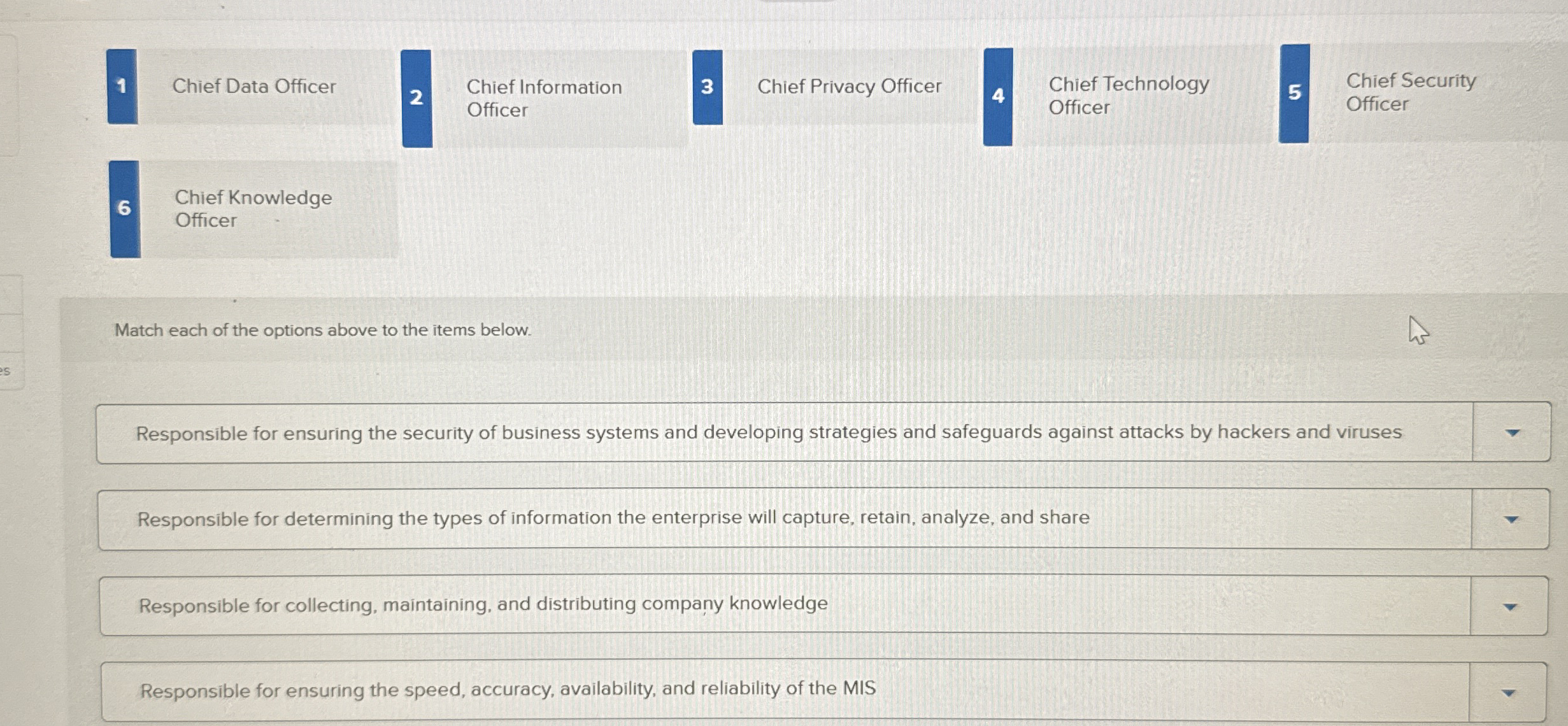Open dropdown arrow for capture, retain, analyze item
1568x726 pixels.
tap(1511, 520)
